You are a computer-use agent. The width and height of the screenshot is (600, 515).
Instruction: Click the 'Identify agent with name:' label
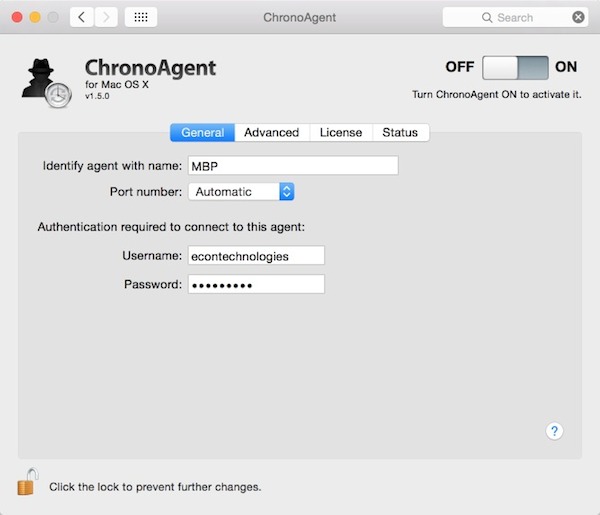(x=112, y=166)
